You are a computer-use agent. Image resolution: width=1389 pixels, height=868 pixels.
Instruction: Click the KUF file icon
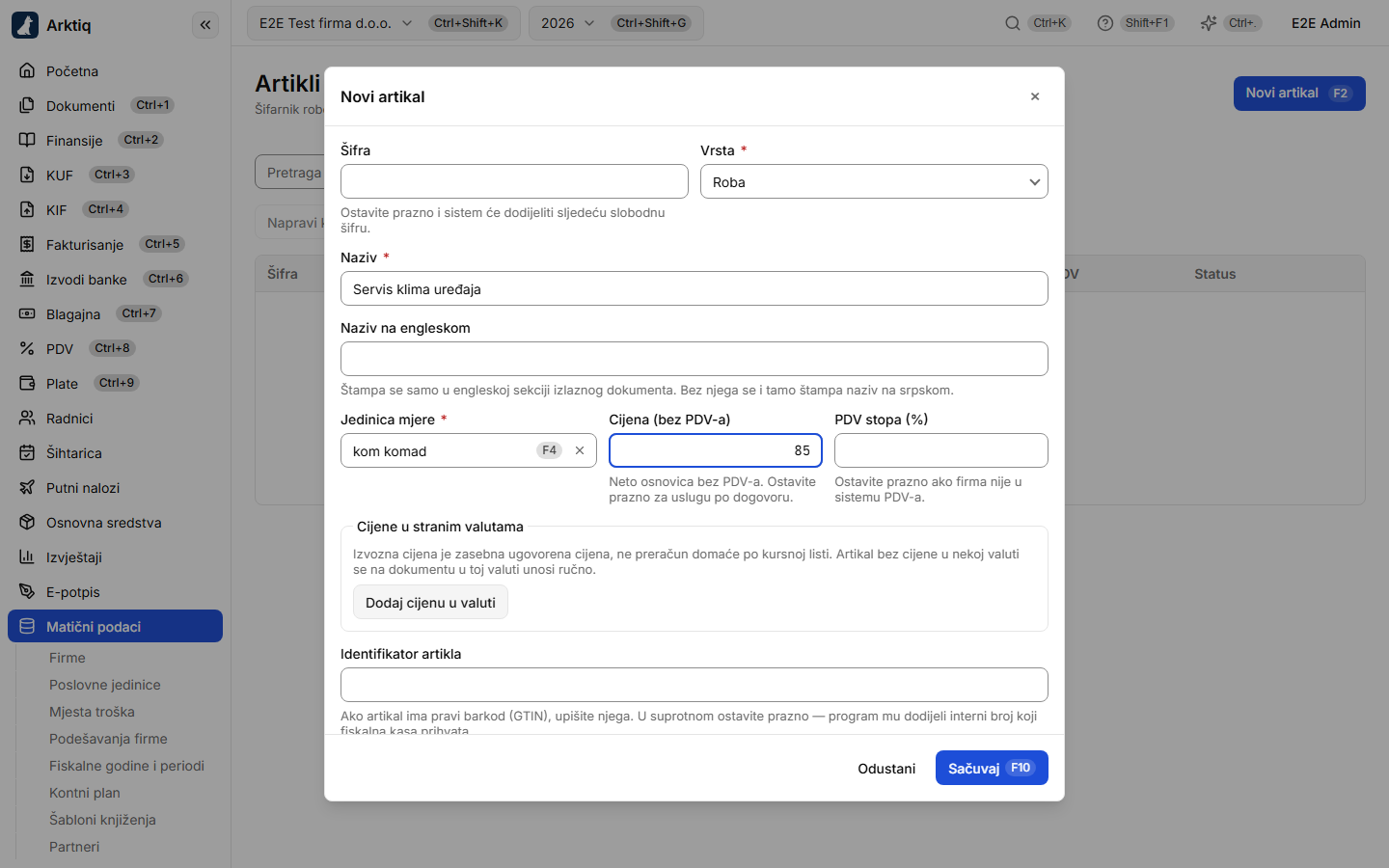27,175
